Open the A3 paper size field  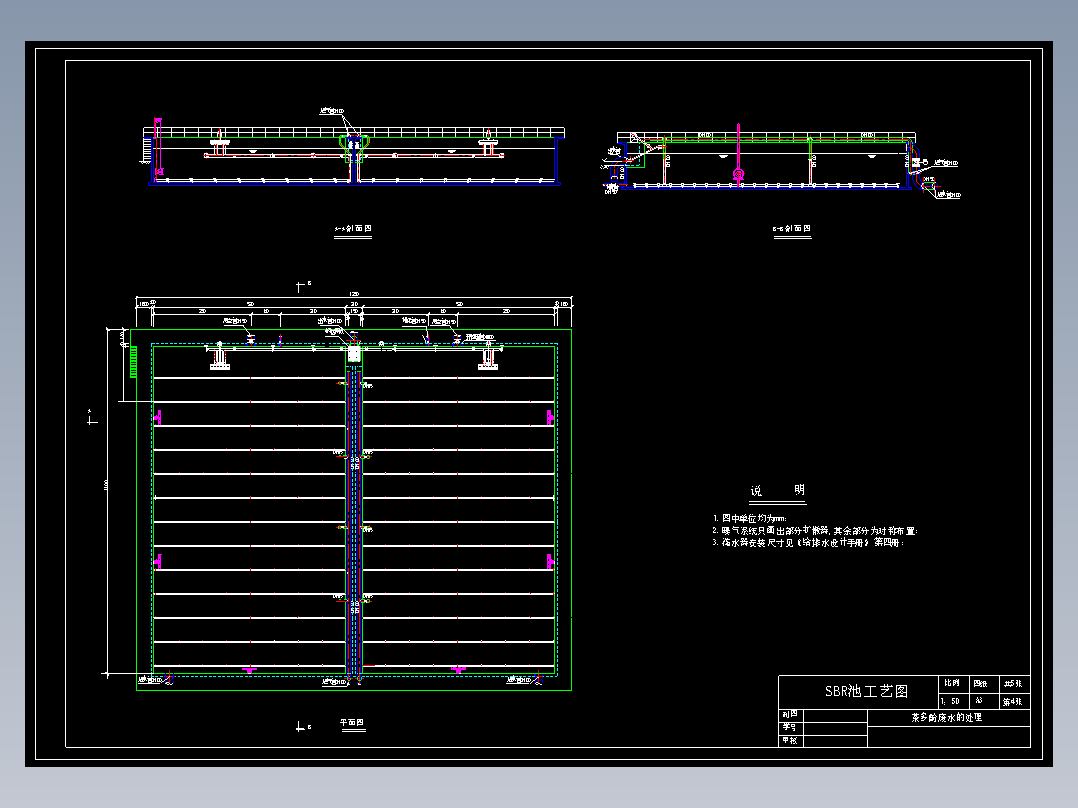980,699
